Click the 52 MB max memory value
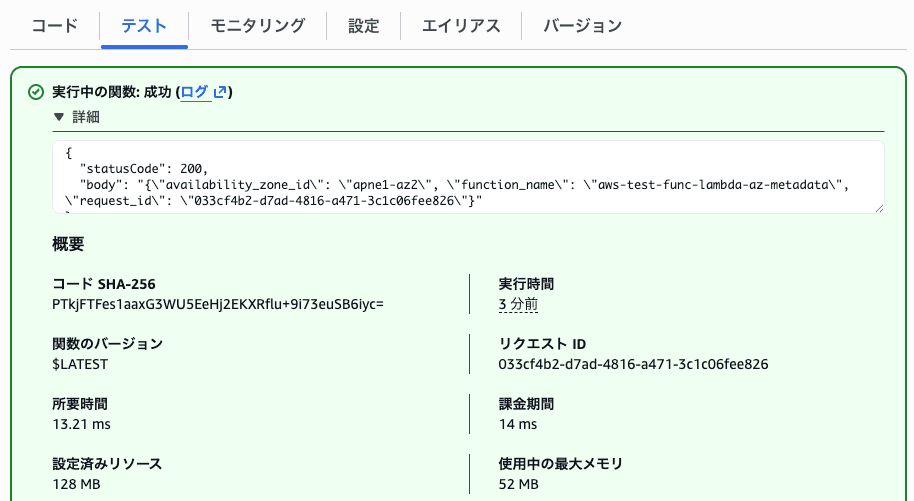Viewport: 914px width, 501px height. [x=518, y=484]
